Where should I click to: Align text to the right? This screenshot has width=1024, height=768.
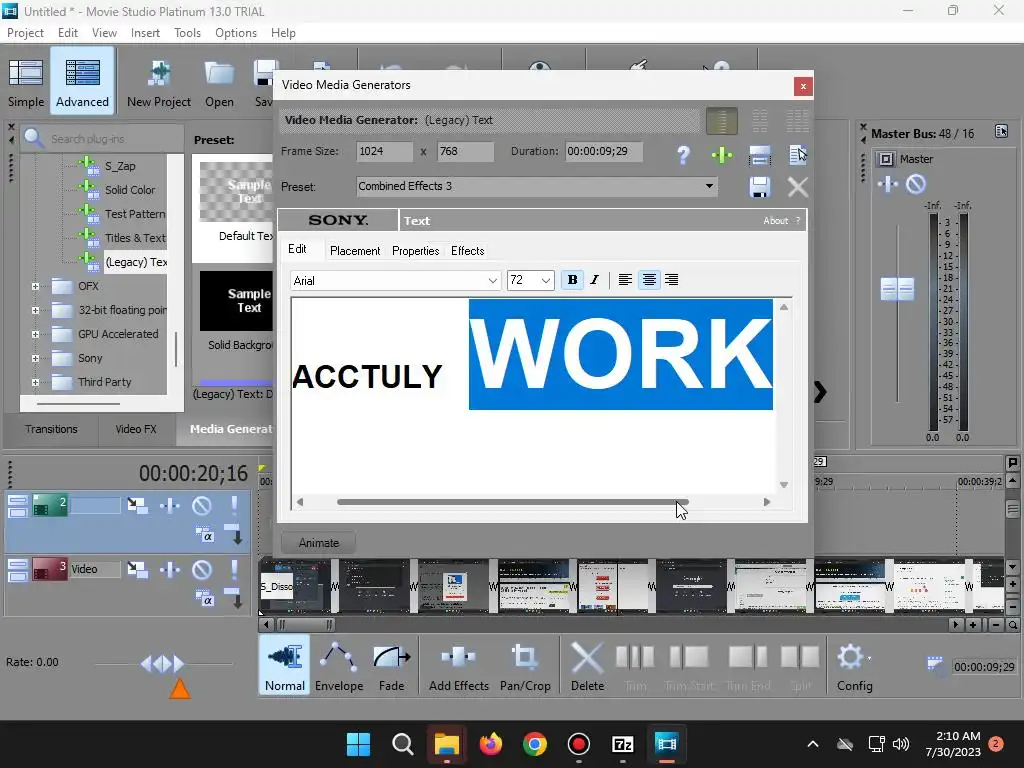[x=671, y=280]
